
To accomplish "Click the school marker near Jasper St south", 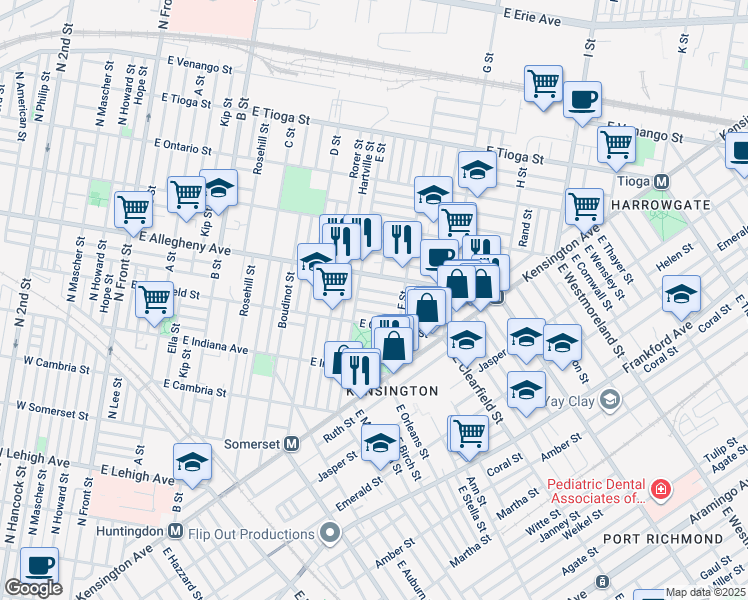I will 380,447.
